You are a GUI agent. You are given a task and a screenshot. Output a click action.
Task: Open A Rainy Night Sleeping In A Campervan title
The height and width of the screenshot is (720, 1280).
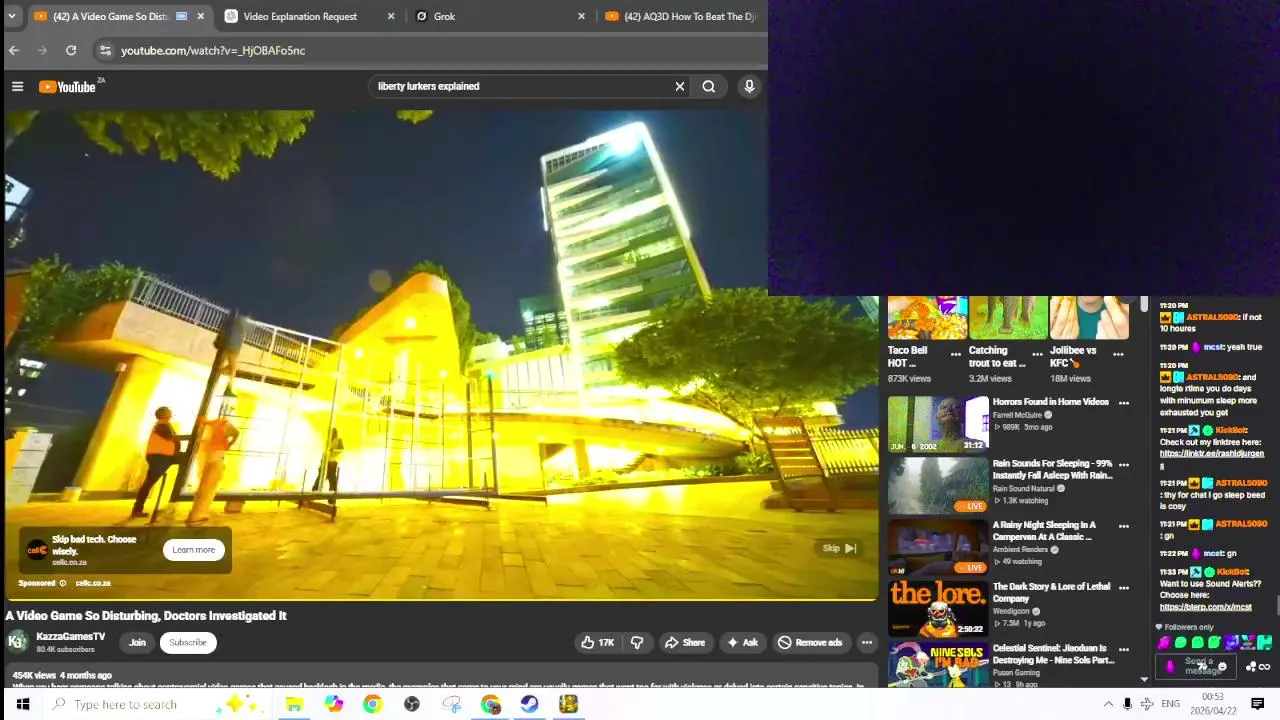[1044, 531]
